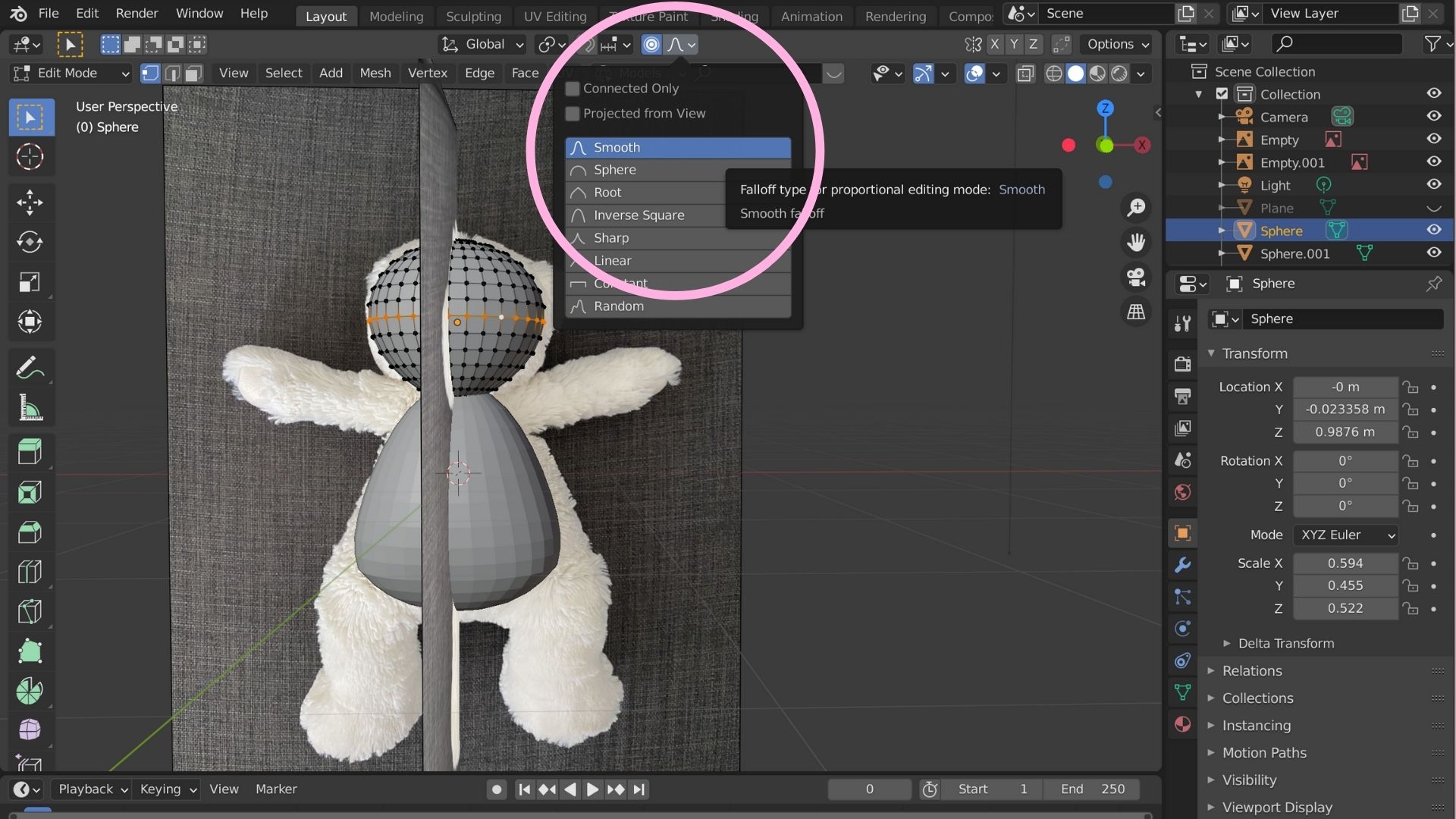1456x819 pixels.
Task: Open the XYZ Euler rotation mode dropdown
Action: tap(1345, 535)
